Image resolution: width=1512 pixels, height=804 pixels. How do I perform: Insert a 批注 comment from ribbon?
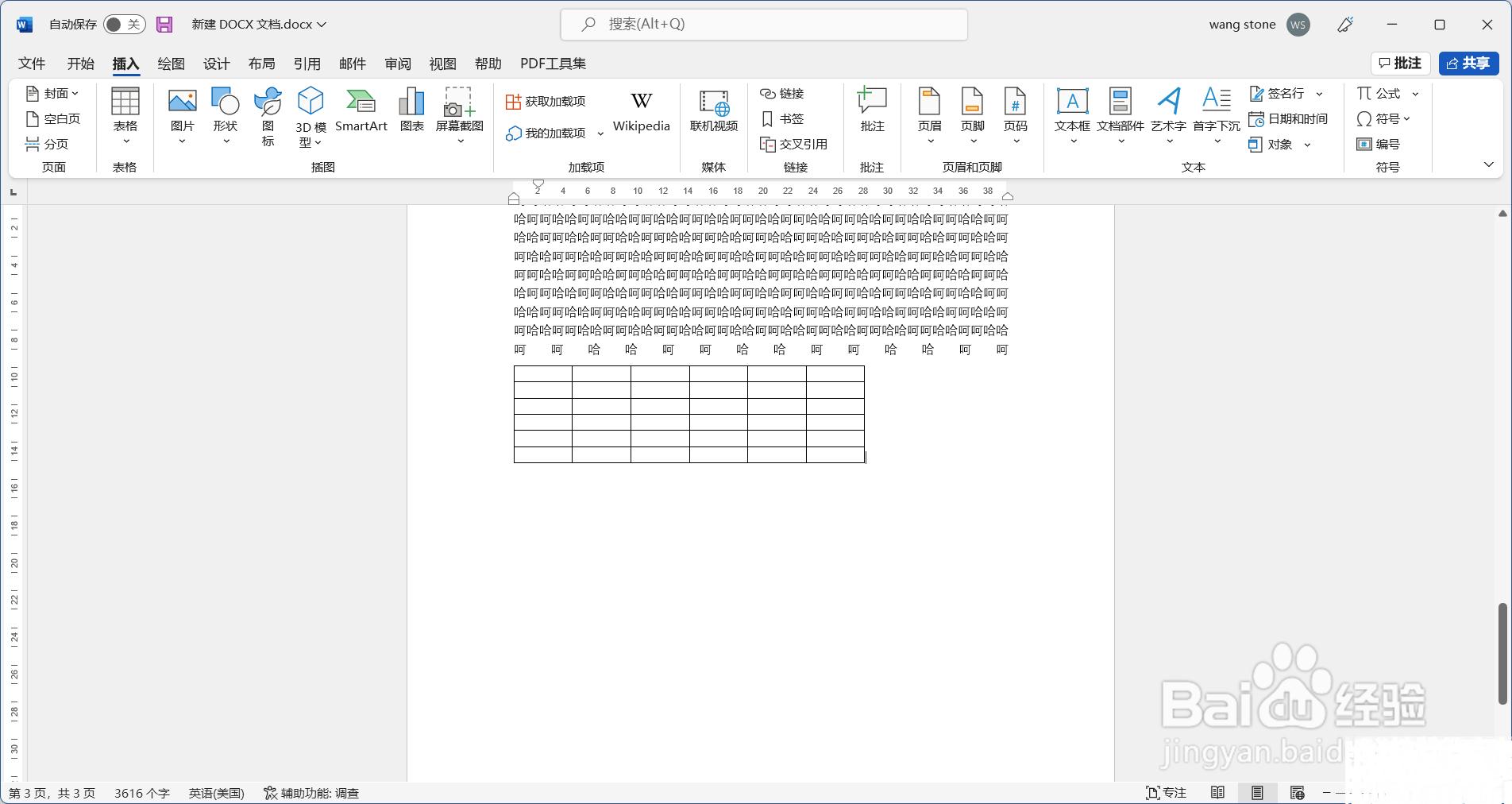tap(872, 110)
